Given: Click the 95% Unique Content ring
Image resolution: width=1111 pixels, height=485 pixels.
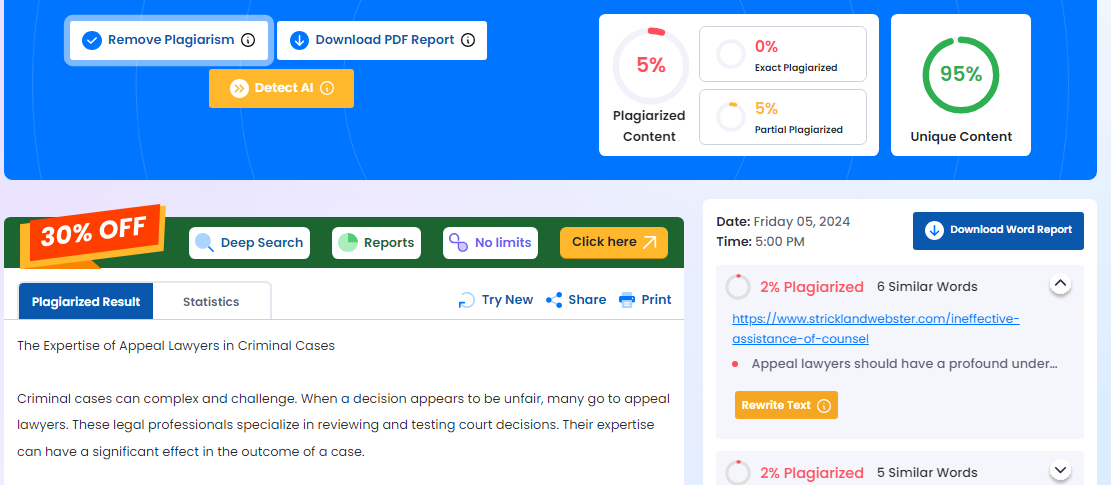Looking at the screenshot, I should (961, 75).
